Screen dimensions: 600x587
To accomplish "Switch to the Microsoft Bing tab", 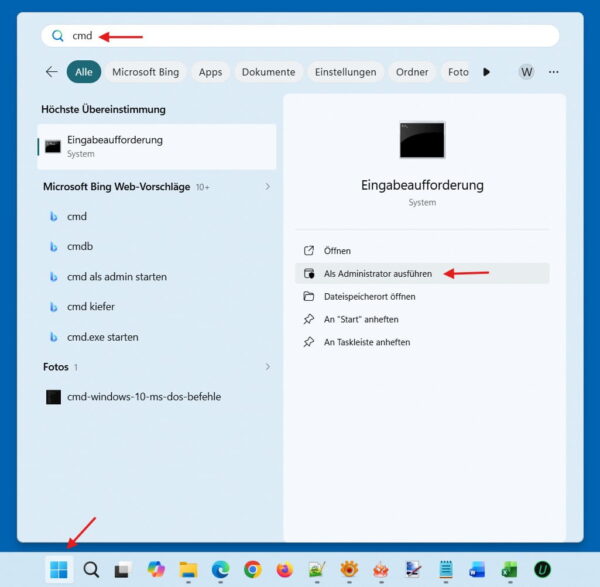I will 145,72.
